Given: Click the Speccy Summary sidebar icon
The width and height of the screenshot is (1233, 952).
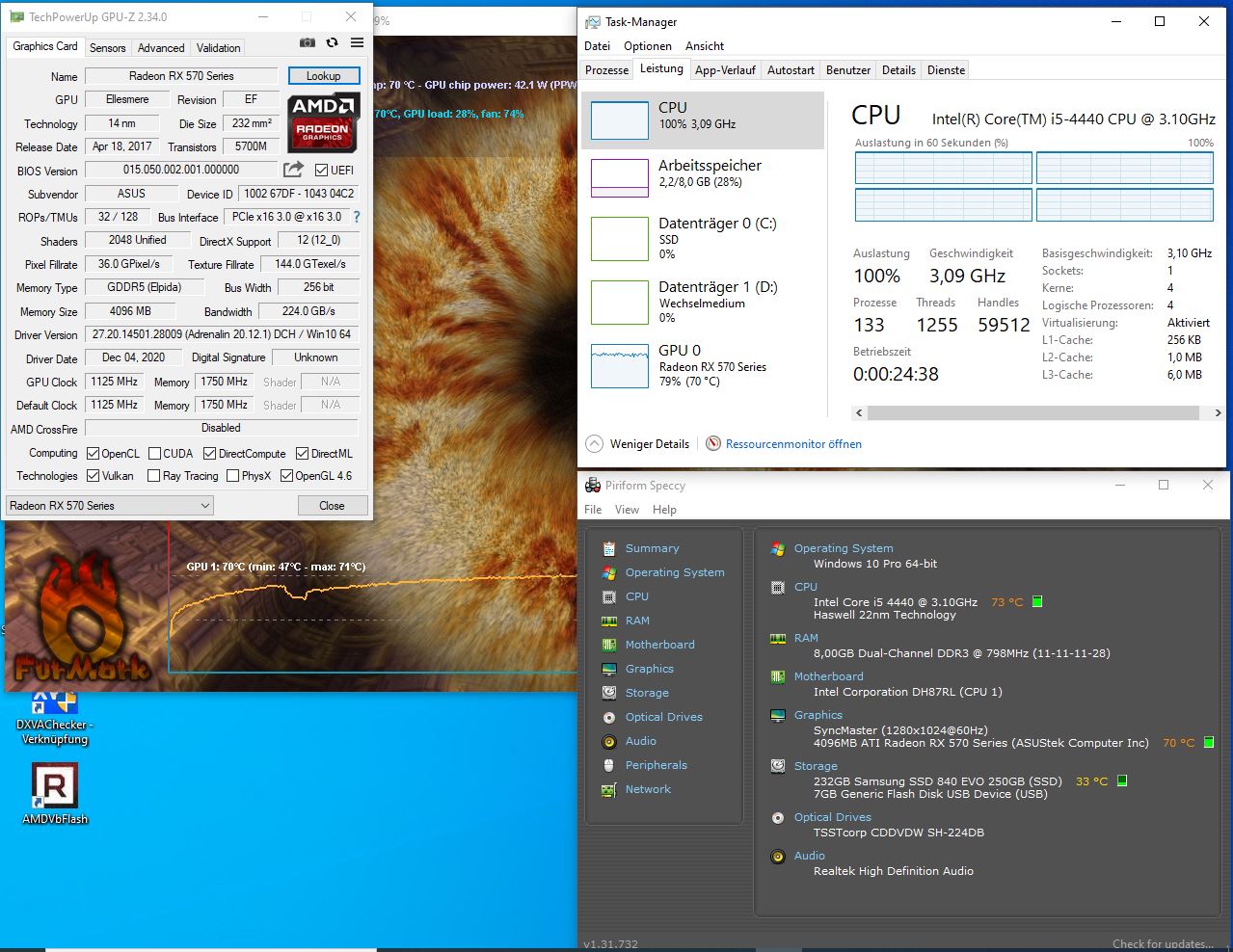Looking at the screenshot, I should (609, 548).
